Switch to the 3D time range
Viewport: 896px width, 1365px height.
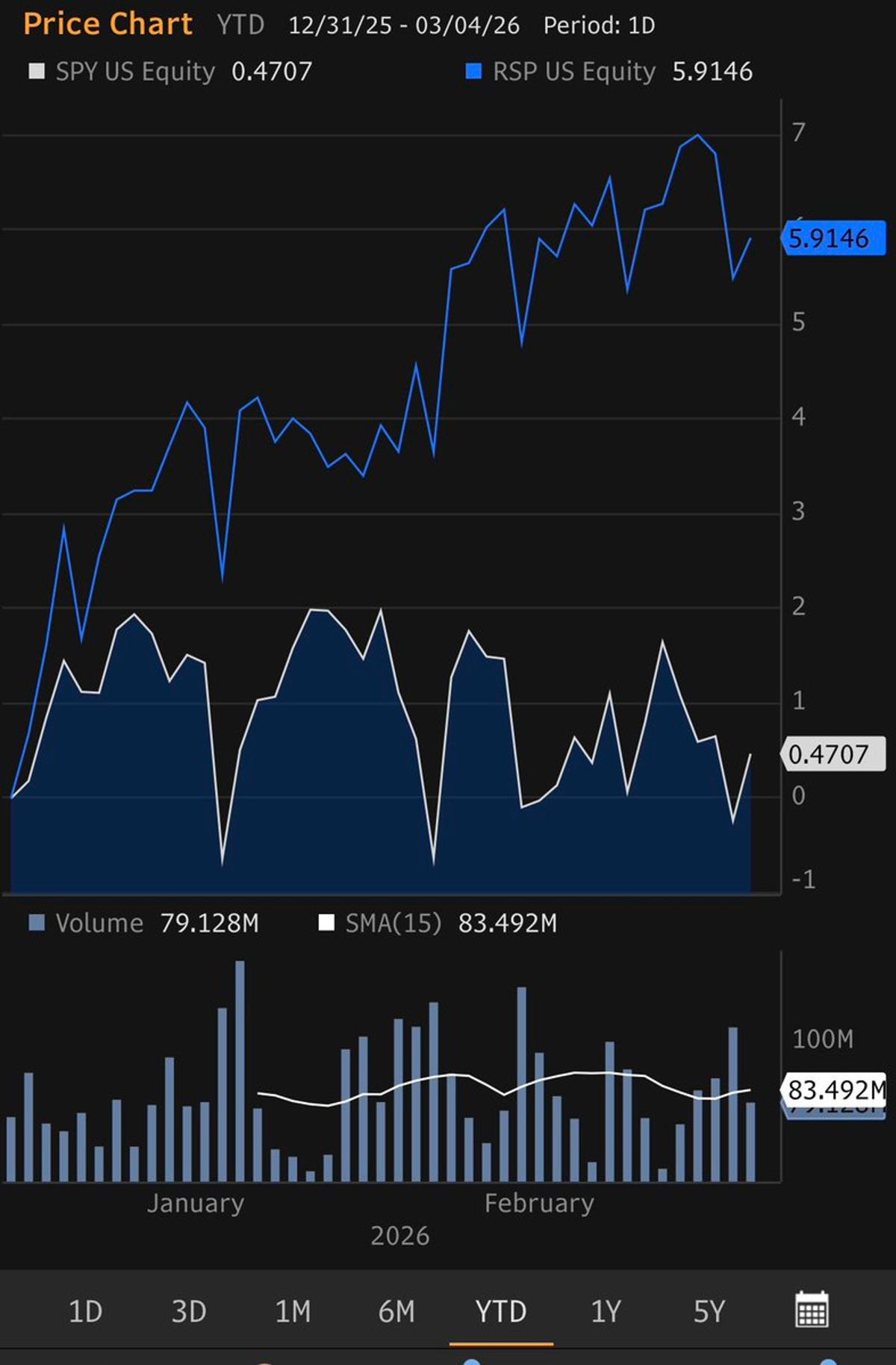click(x=189, y=1311)
